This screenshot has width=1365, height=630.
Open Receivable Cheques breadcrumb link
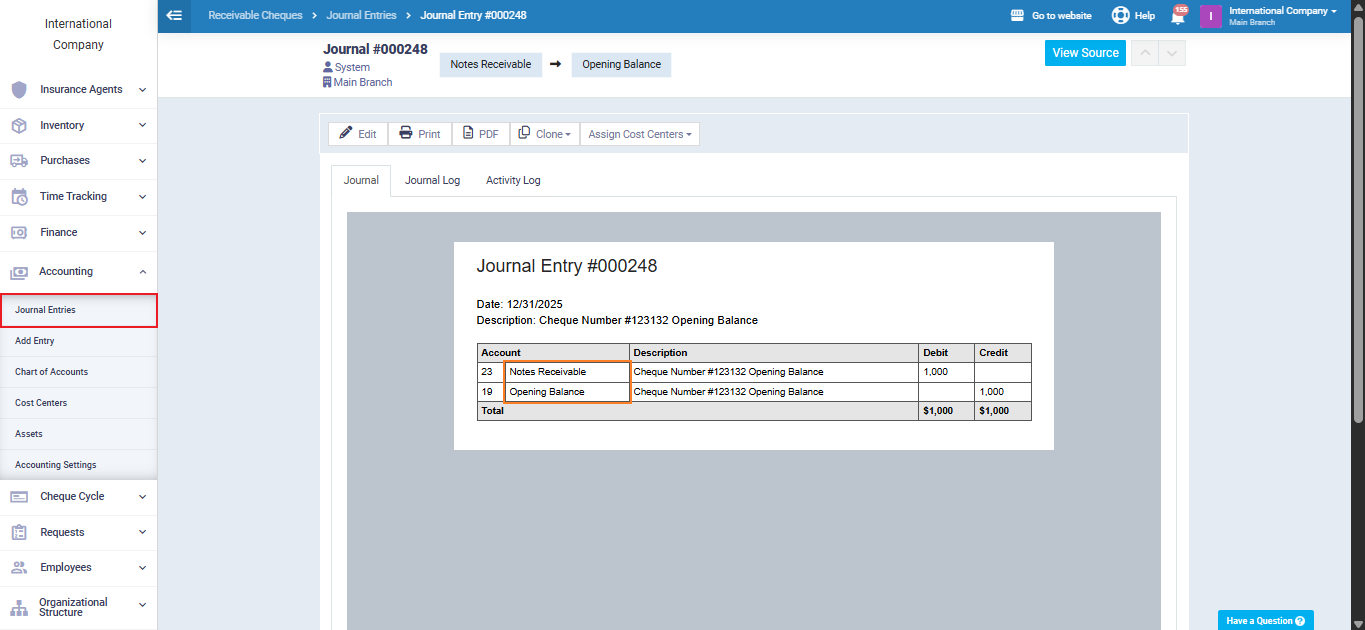[255, 16]
